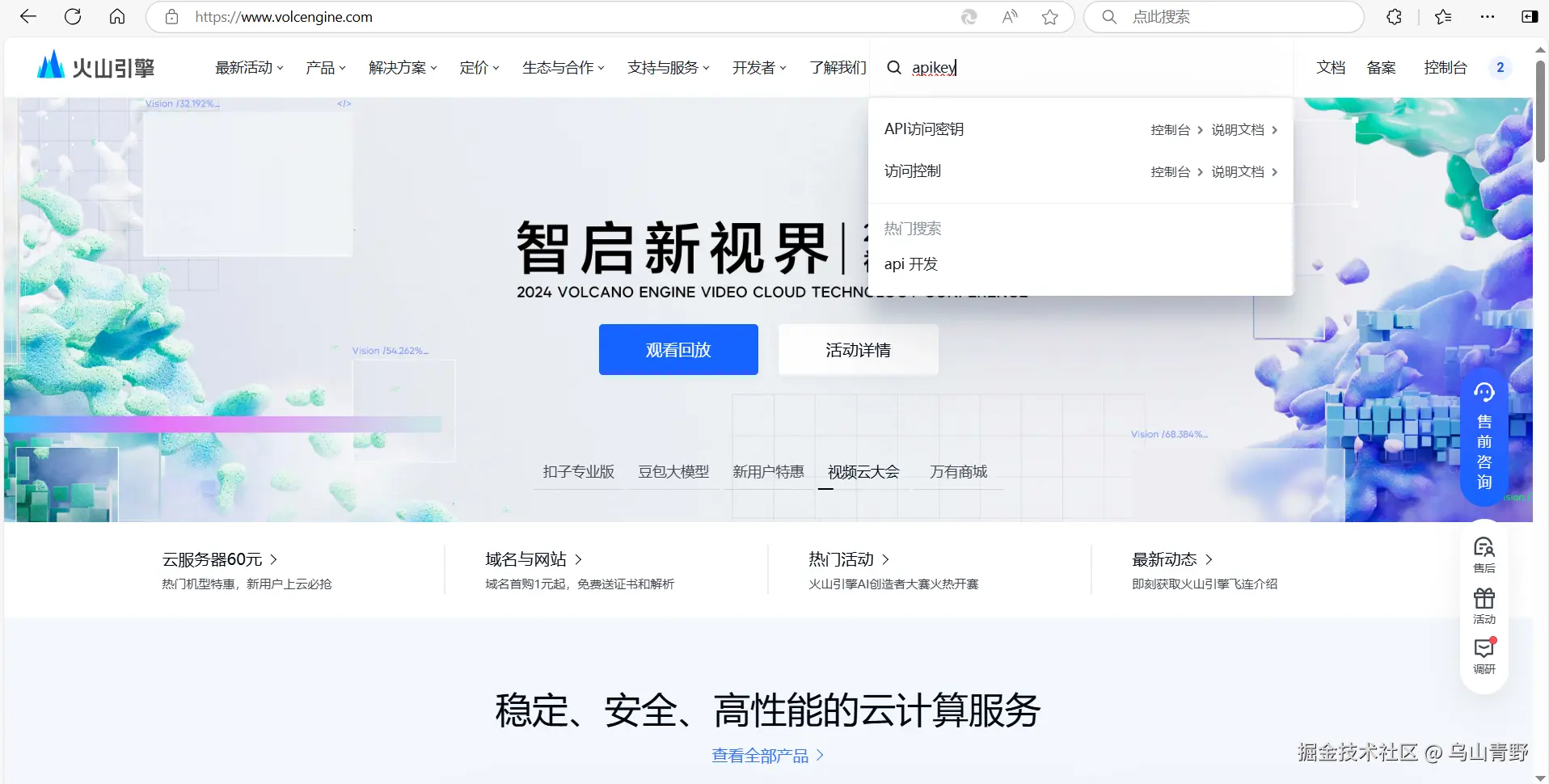Image resolution: width=1549 pixels, height=784 pixels.
Task: Click the site search magnifier icon
Action: click(x=893, y=68)
